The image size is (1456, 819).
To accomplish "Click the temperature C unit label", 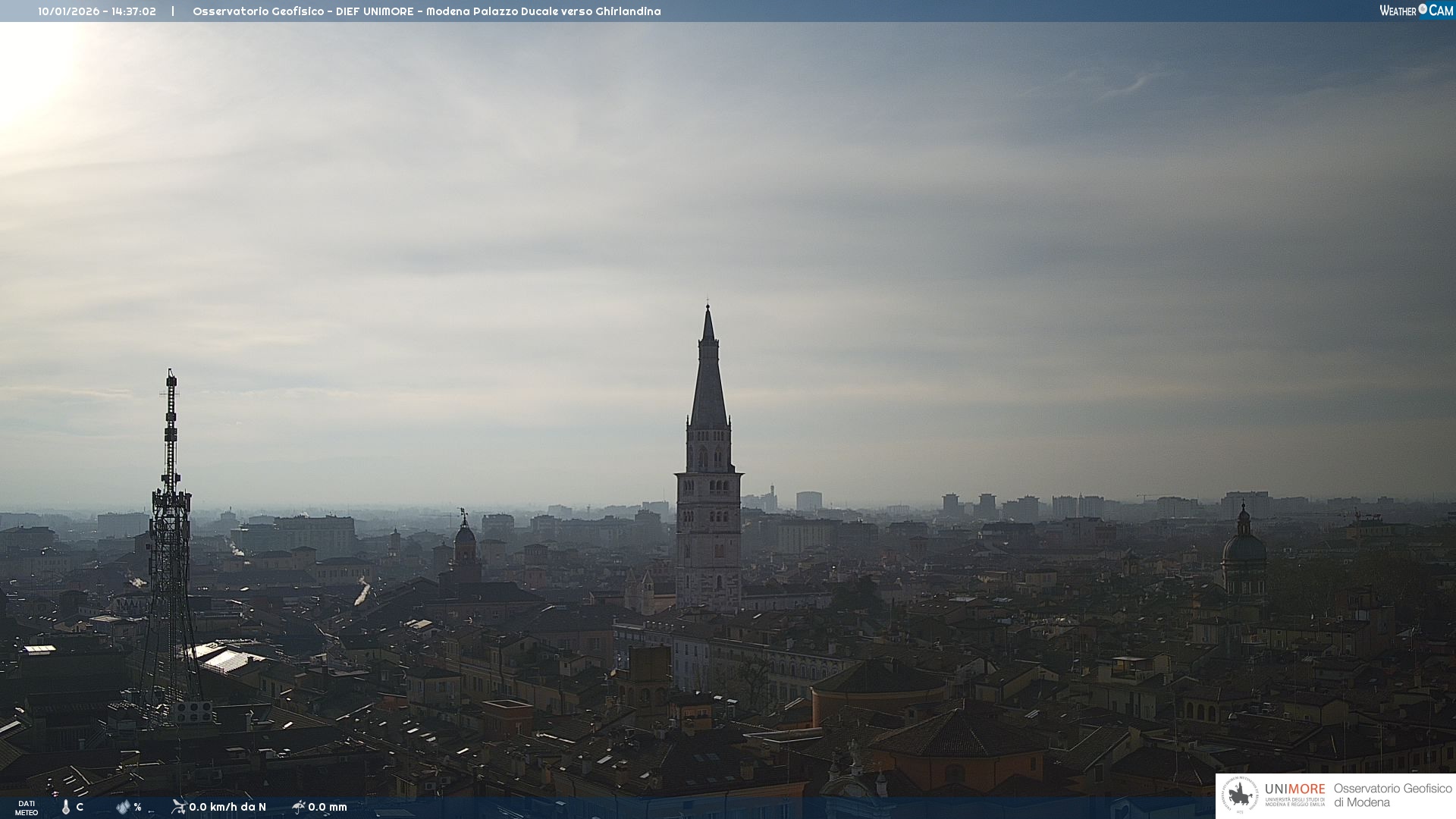I will click(x=80, y=807).
